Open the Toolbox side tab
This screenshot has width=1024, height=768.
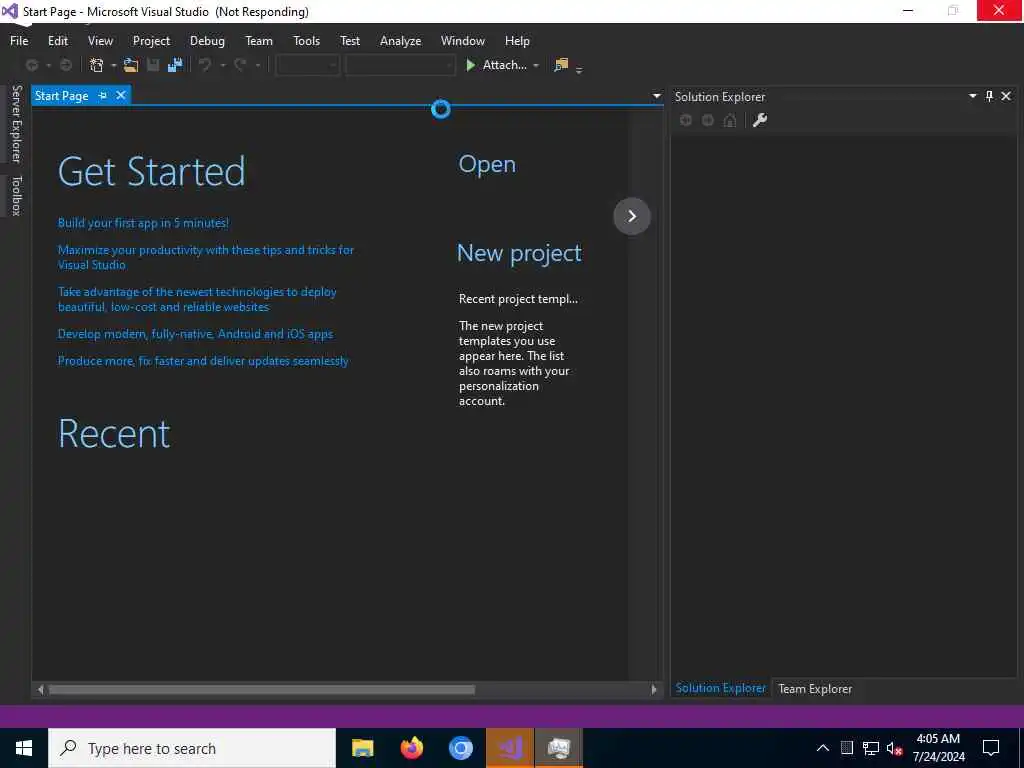(x=16, y=195)
